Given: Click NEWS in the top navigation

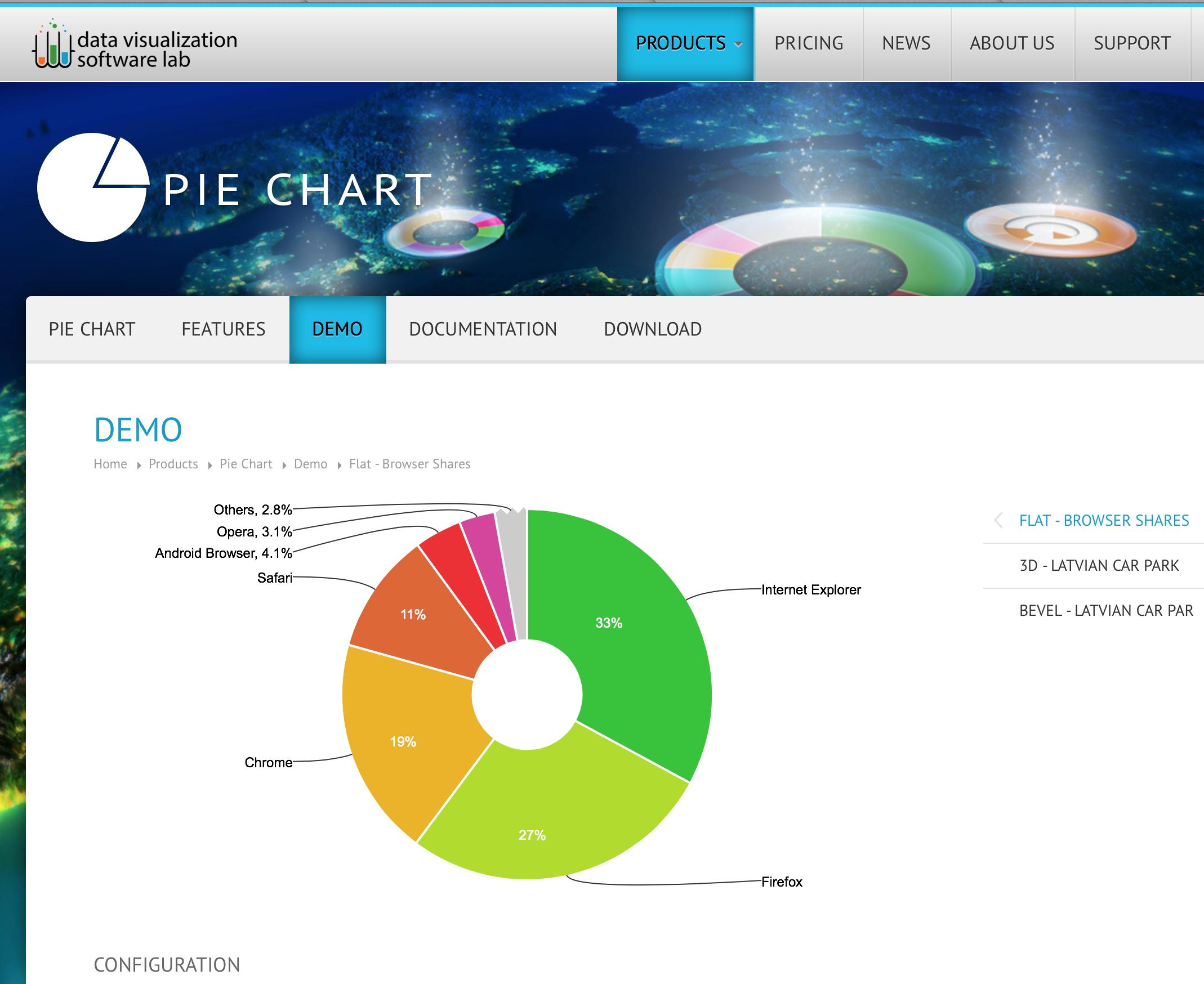Looking at the screenshot, I should tap(904, 43).
